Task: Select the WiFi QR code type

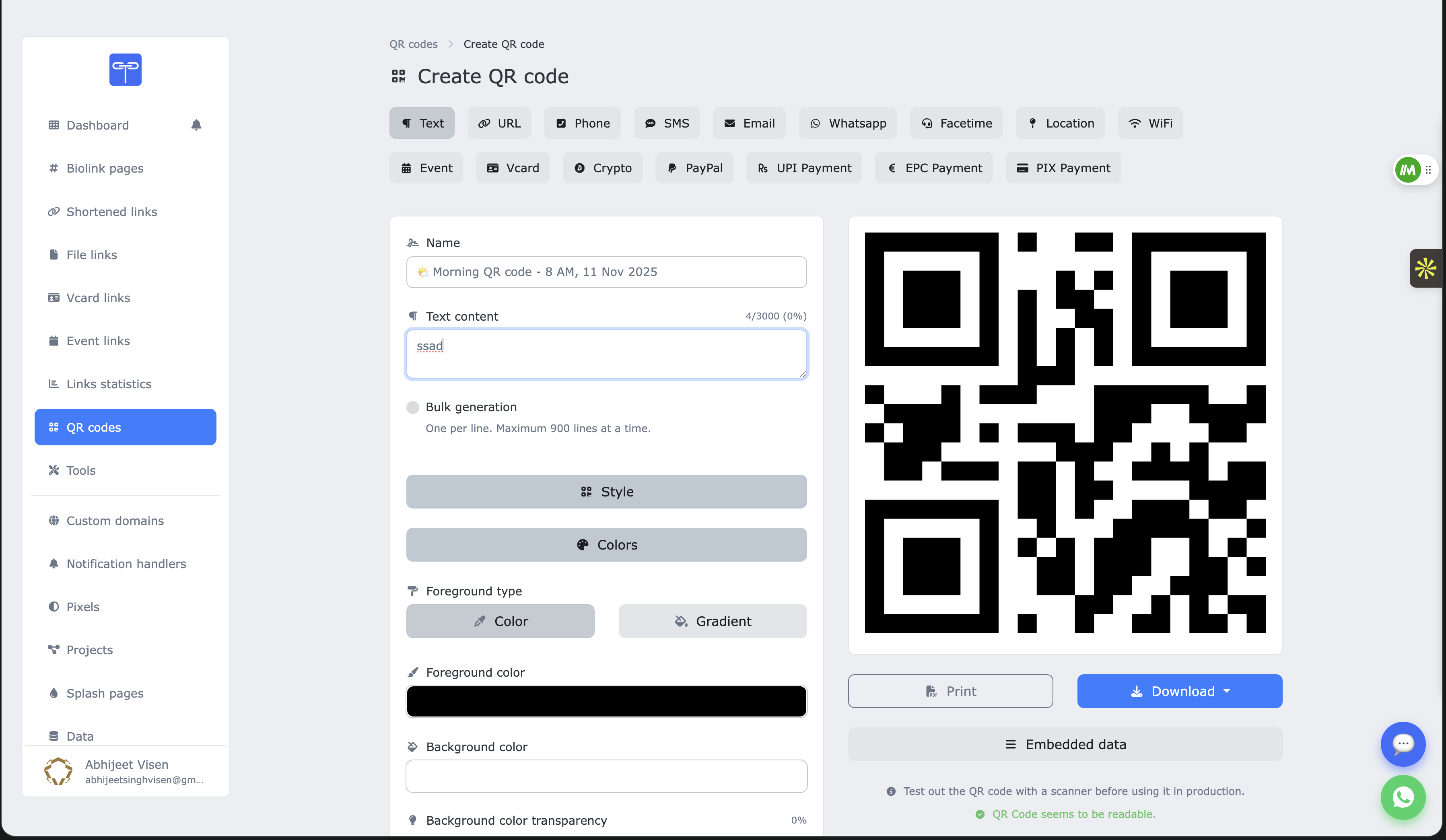Action: pos(1151,123)
